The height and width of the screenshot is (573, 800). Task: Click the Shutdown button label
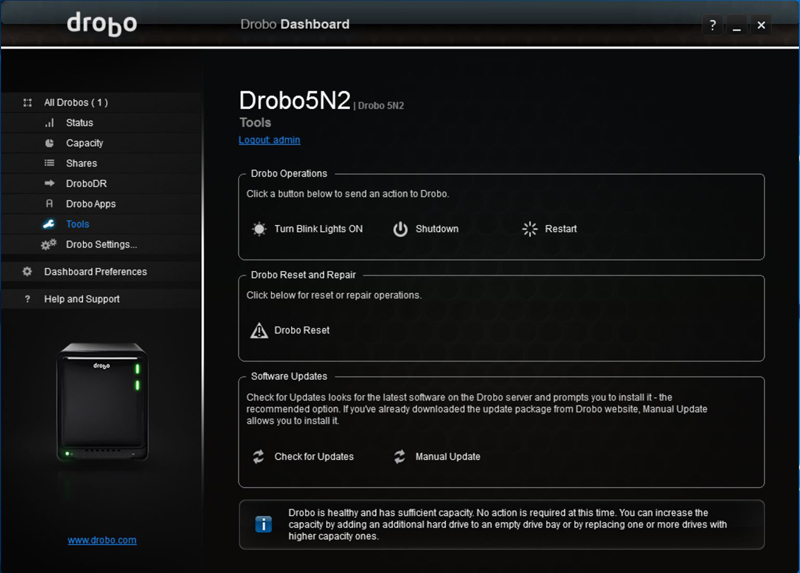(x=437, y=229)
